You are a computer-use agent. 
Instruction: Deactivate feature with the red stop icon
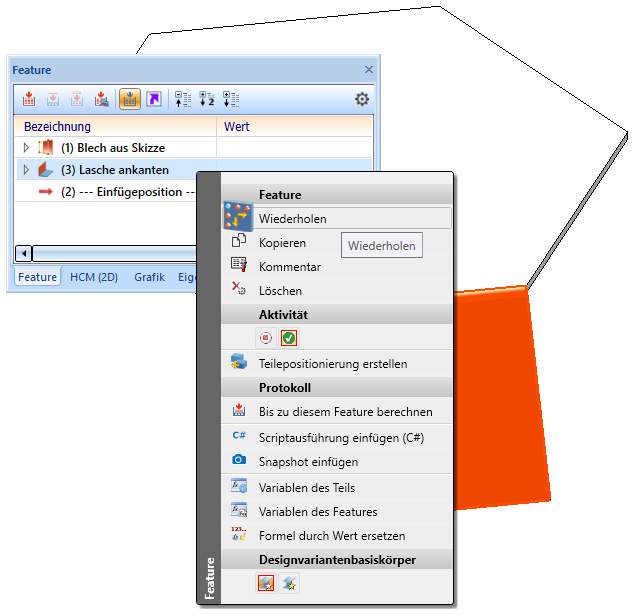point(266,338)
